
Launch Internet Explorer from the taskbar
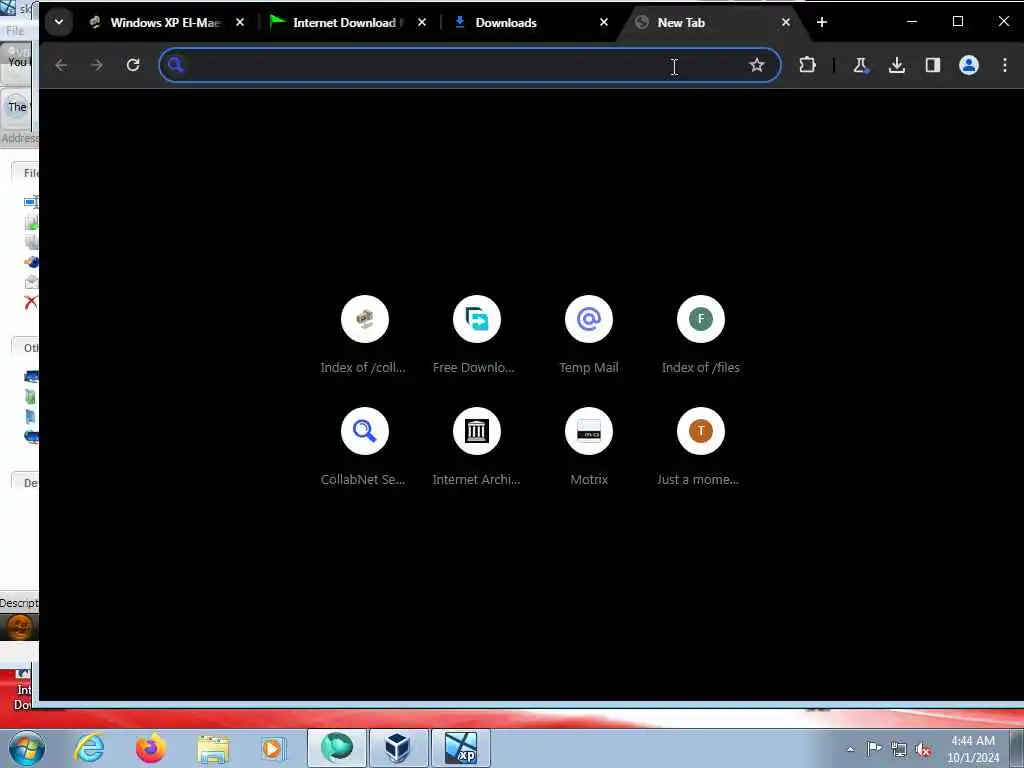[x=89, y=748]
